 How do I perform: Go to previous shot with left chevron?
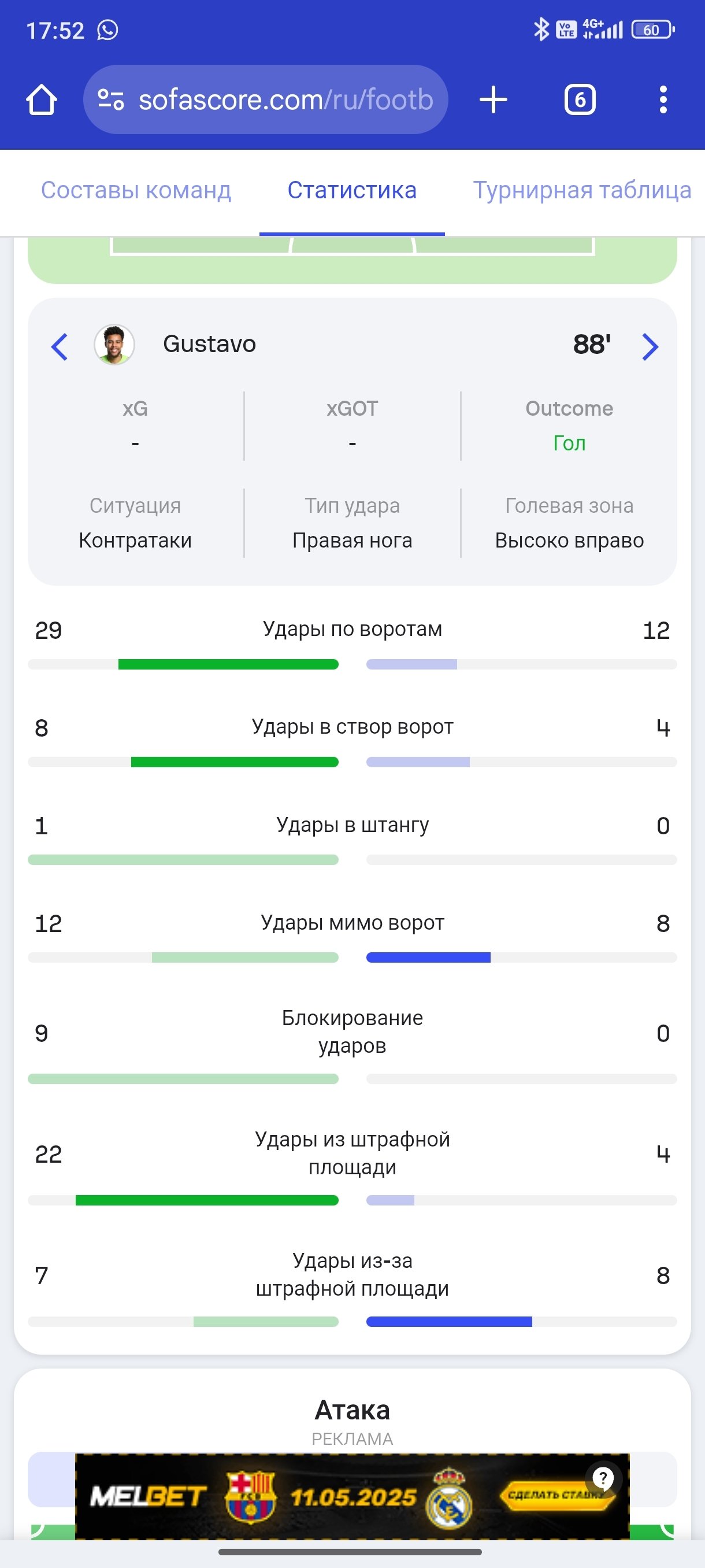(x=59, y=347)
